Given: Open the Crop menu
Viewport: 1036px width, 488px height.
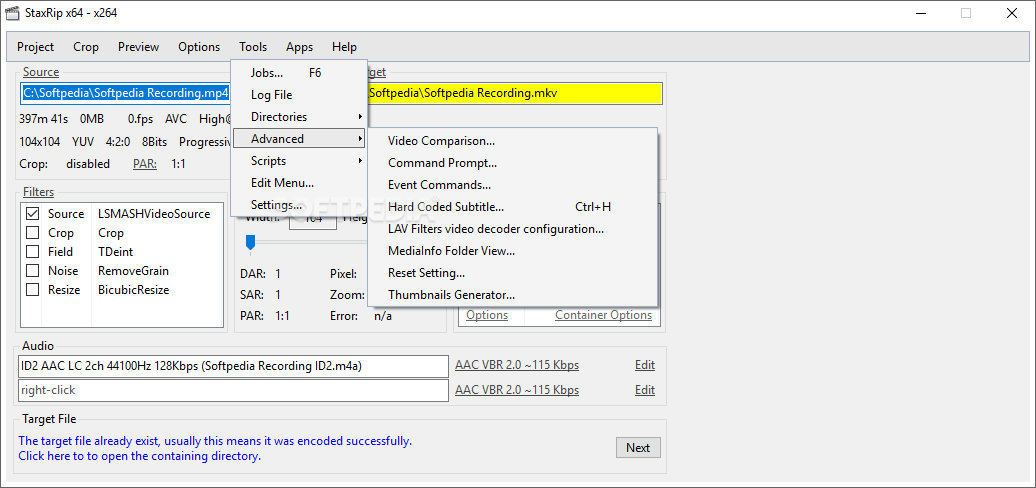Looking at the screenshot, I should click(86, 47).
